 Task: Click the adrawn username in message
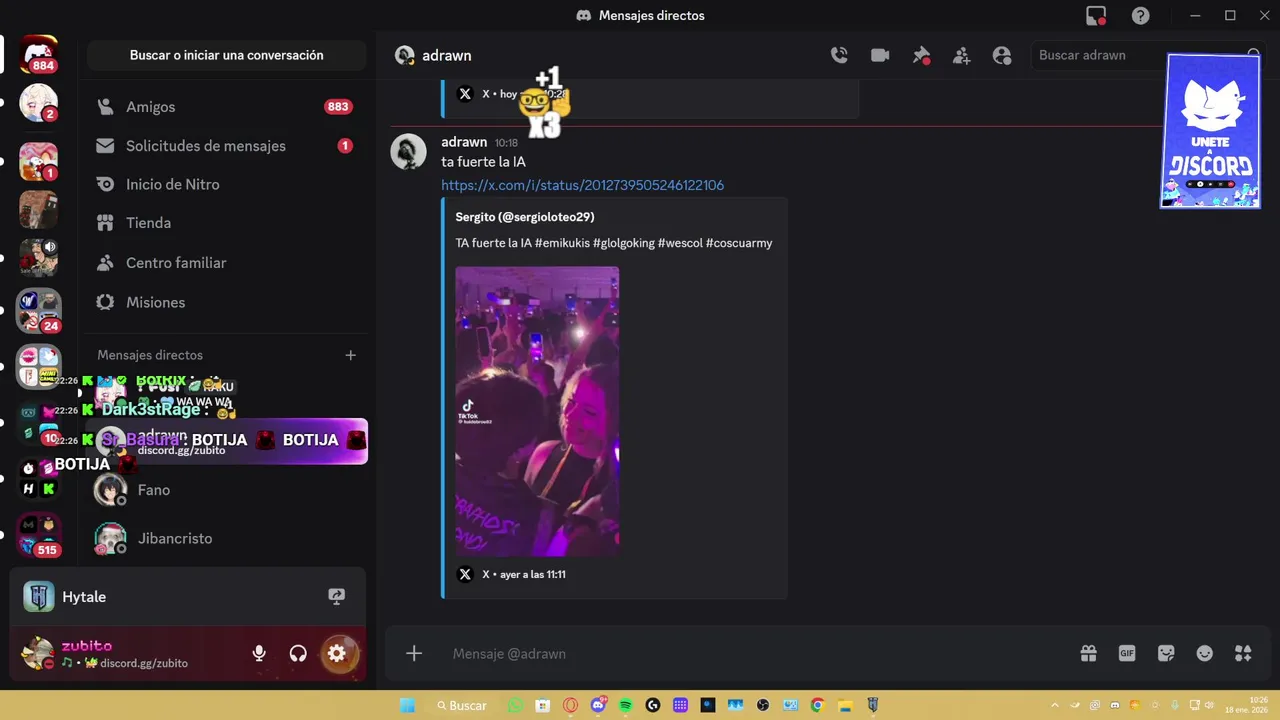(464, 142)
